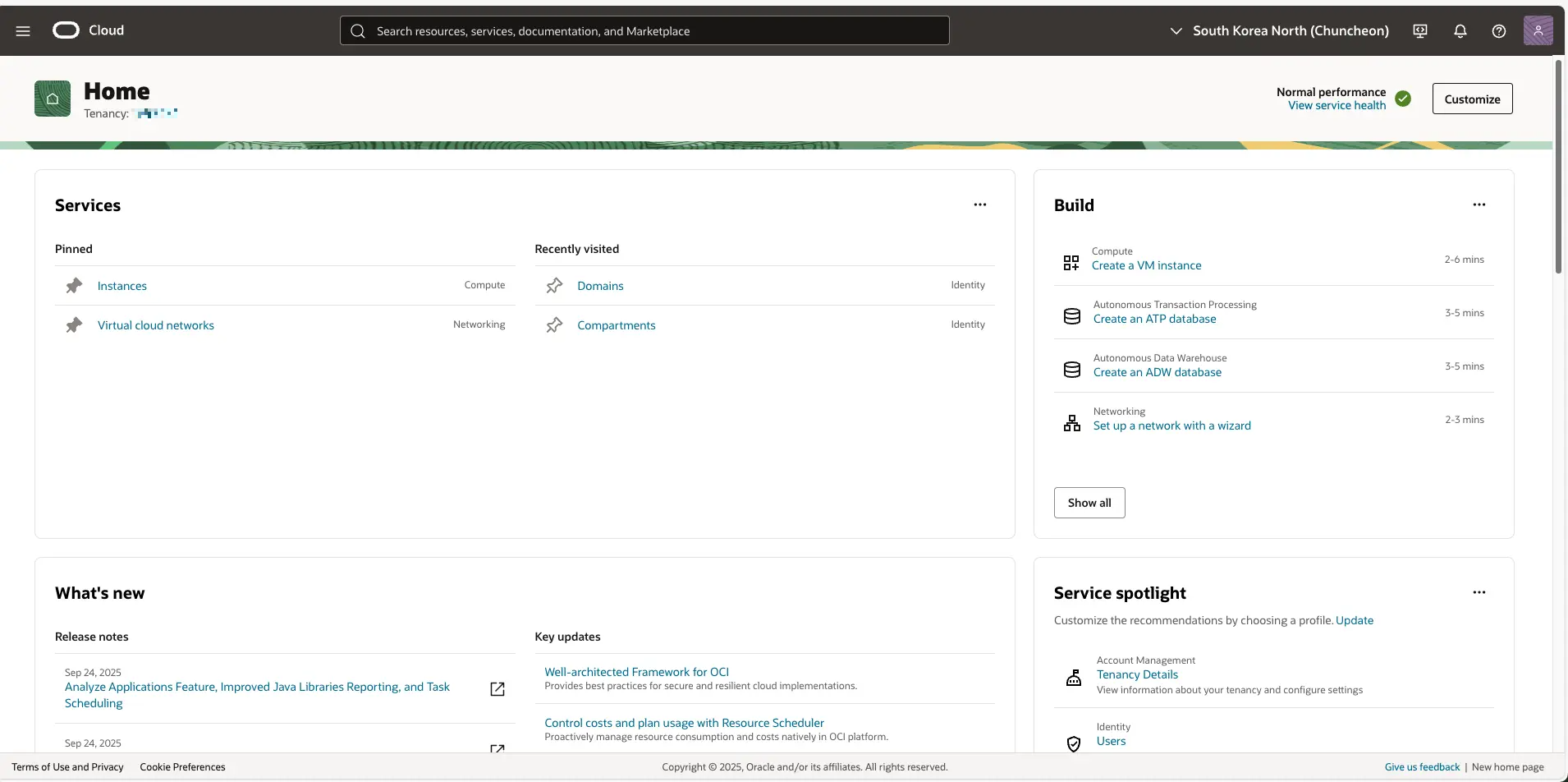
Task: Open the announcements bell icon
Action: pos(1460,31)
